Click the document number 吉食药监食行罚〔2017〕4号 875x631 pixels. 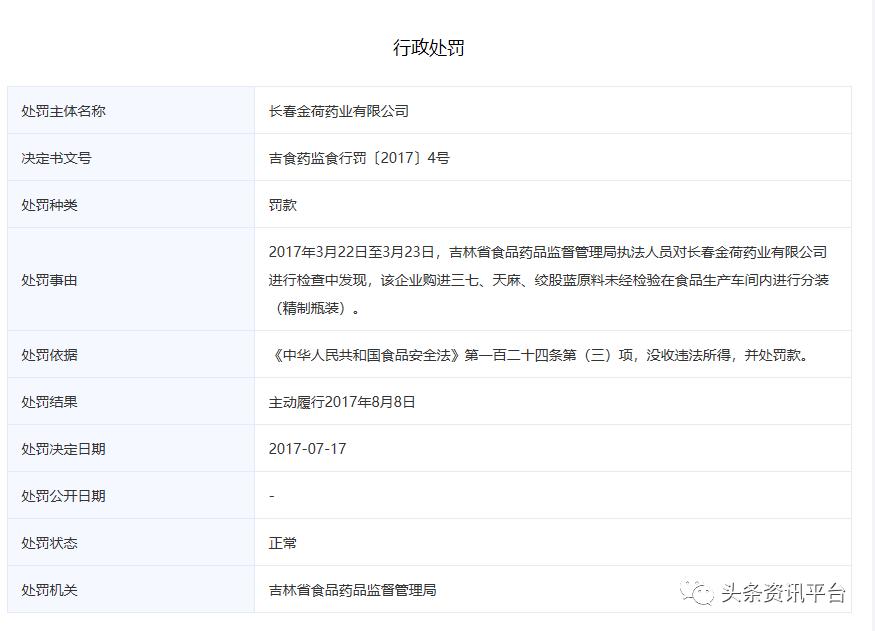pyautogui.click(x=358, y=158)
